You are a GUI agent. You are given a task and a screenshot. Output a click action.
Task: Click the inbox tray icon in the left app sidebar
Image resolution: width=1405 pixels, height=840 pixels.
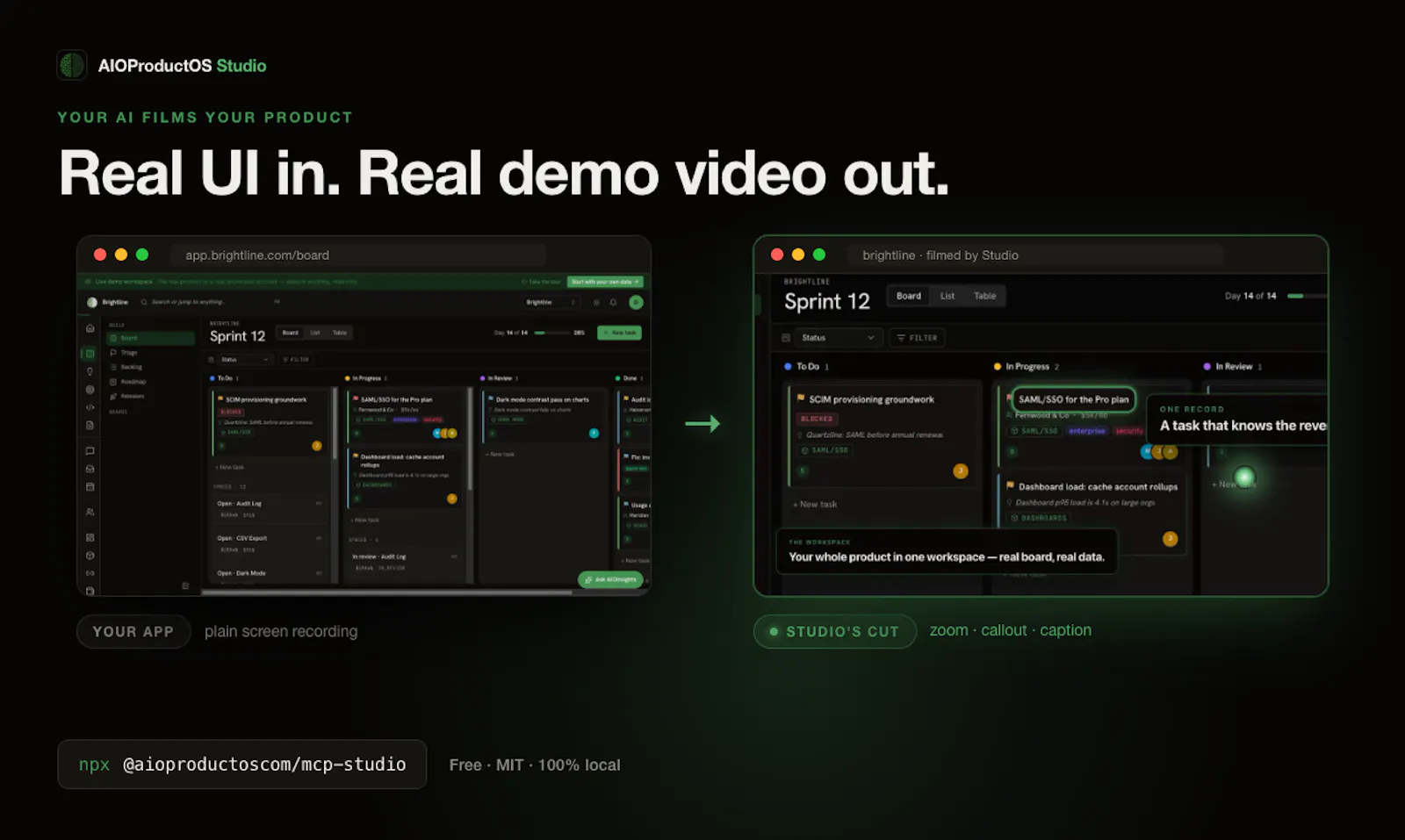(x=90, y=469)
